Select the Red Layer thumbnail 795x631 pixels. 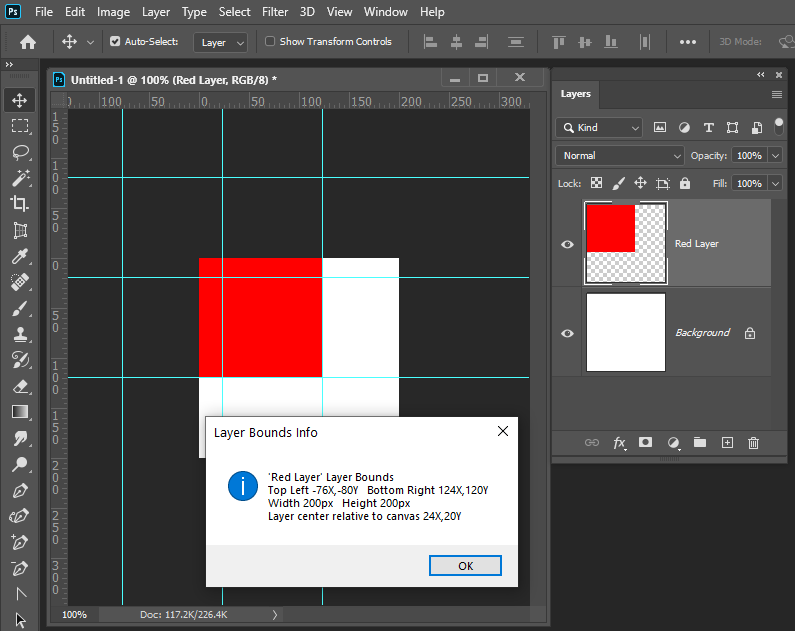tap(625, 243)
